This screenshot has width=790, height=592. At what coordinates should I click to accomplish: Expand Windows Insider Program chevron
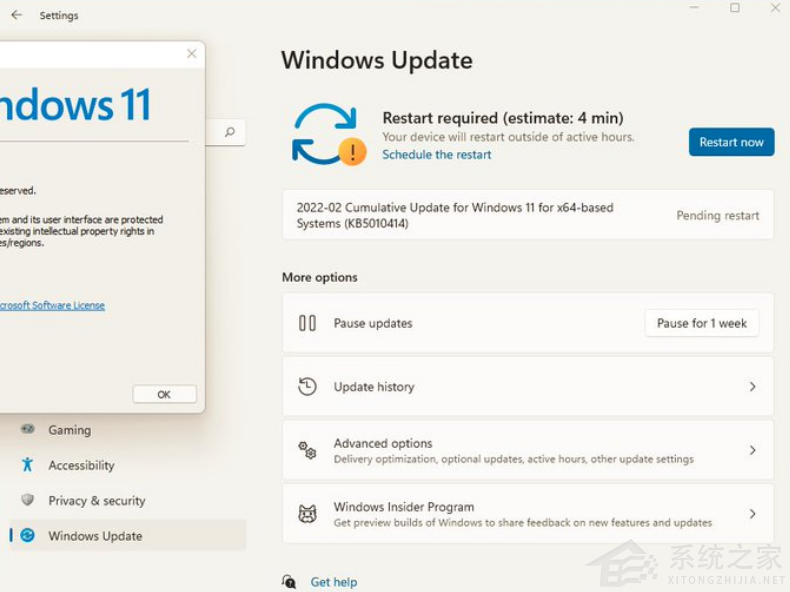[x=752, y=514]
